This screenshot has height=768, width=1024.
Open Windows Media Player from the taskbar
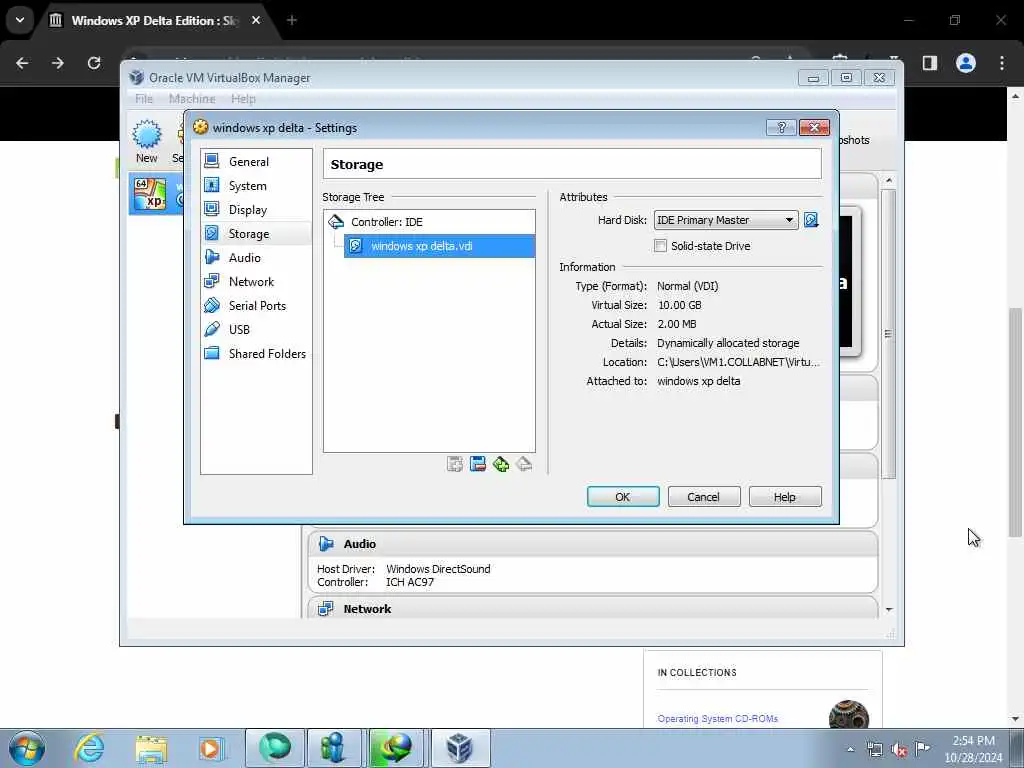click(210, 748)
